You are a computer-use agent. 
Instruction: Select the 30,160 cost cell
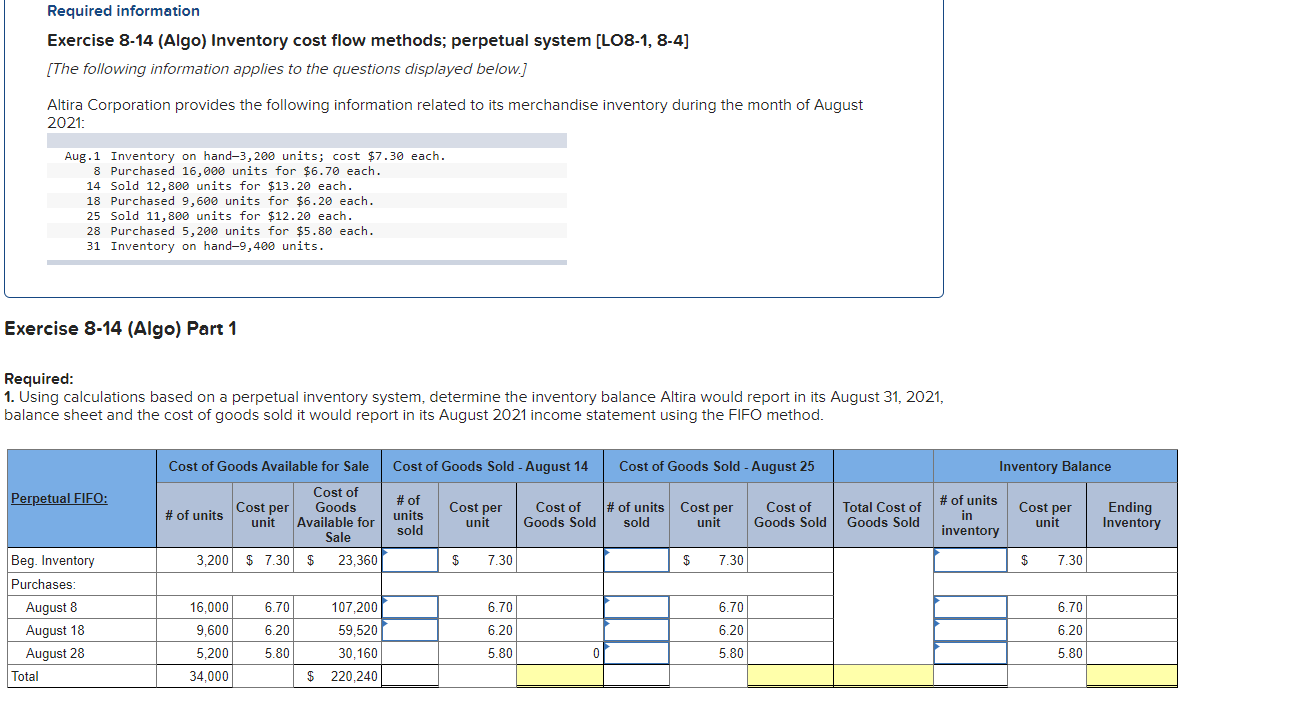338,653
